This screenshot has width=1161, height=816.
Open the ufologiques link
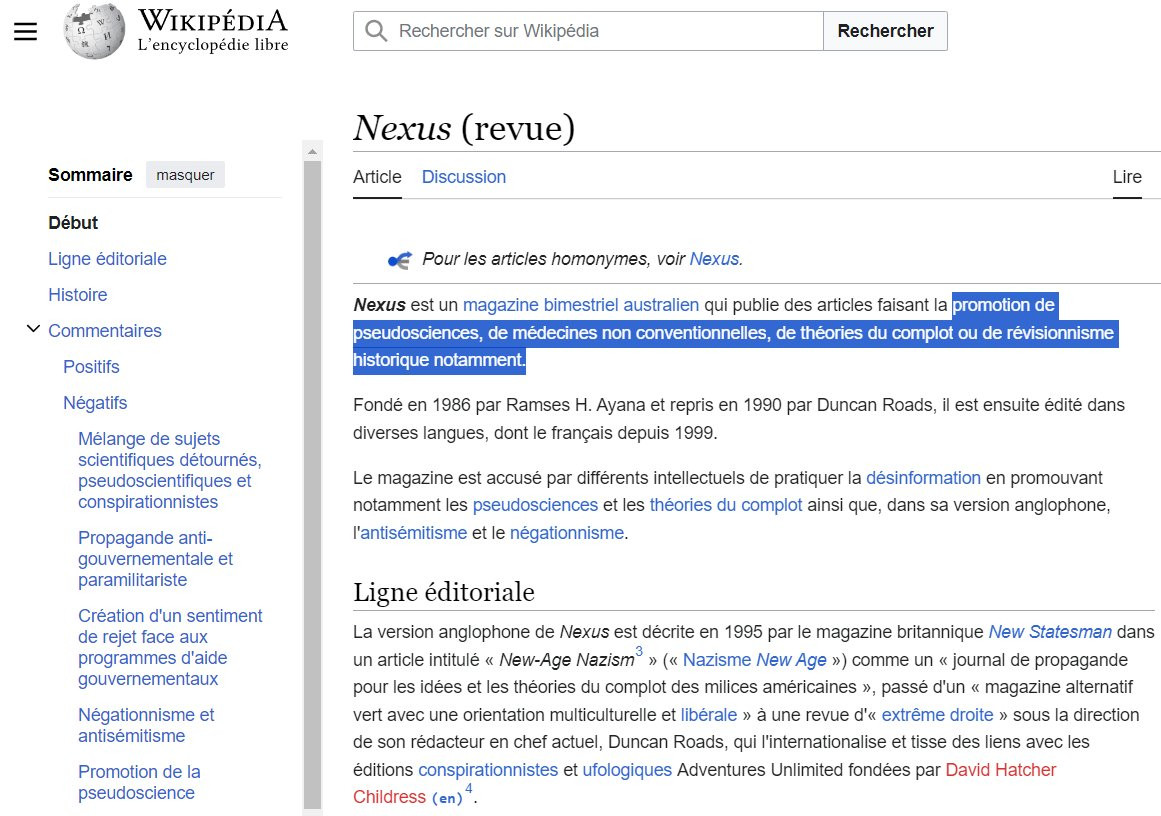[627, 770]
